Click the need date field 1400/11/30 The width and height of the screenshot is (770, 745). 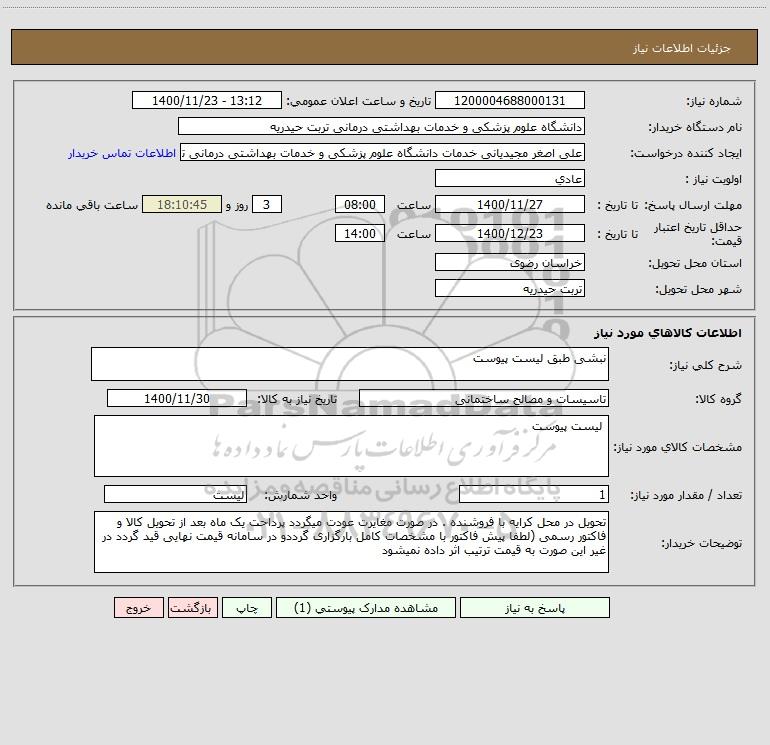[x=177, y=398]
